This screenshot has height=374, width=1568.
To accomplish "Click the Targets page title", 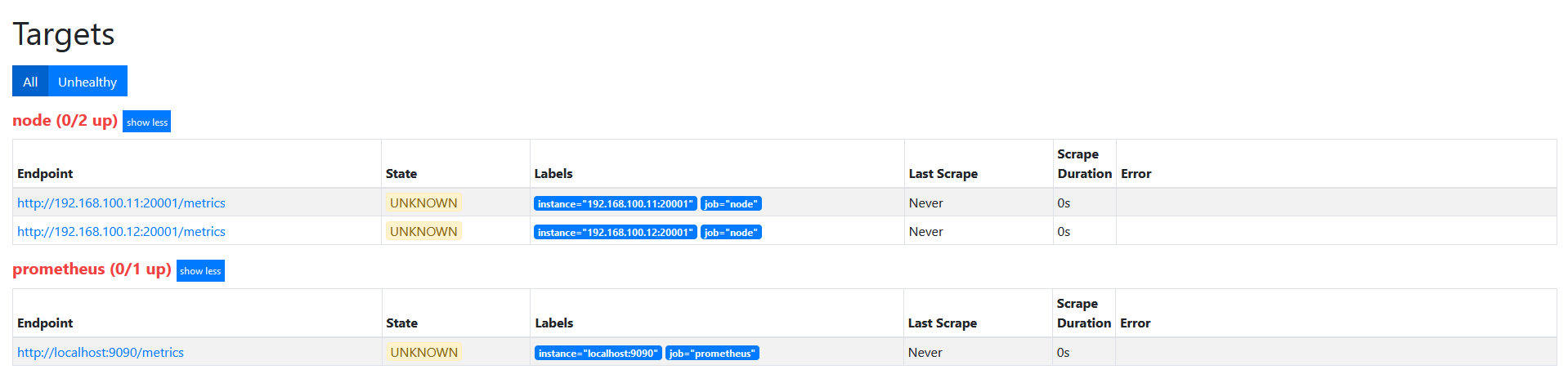I will click(x=64, y=34).
